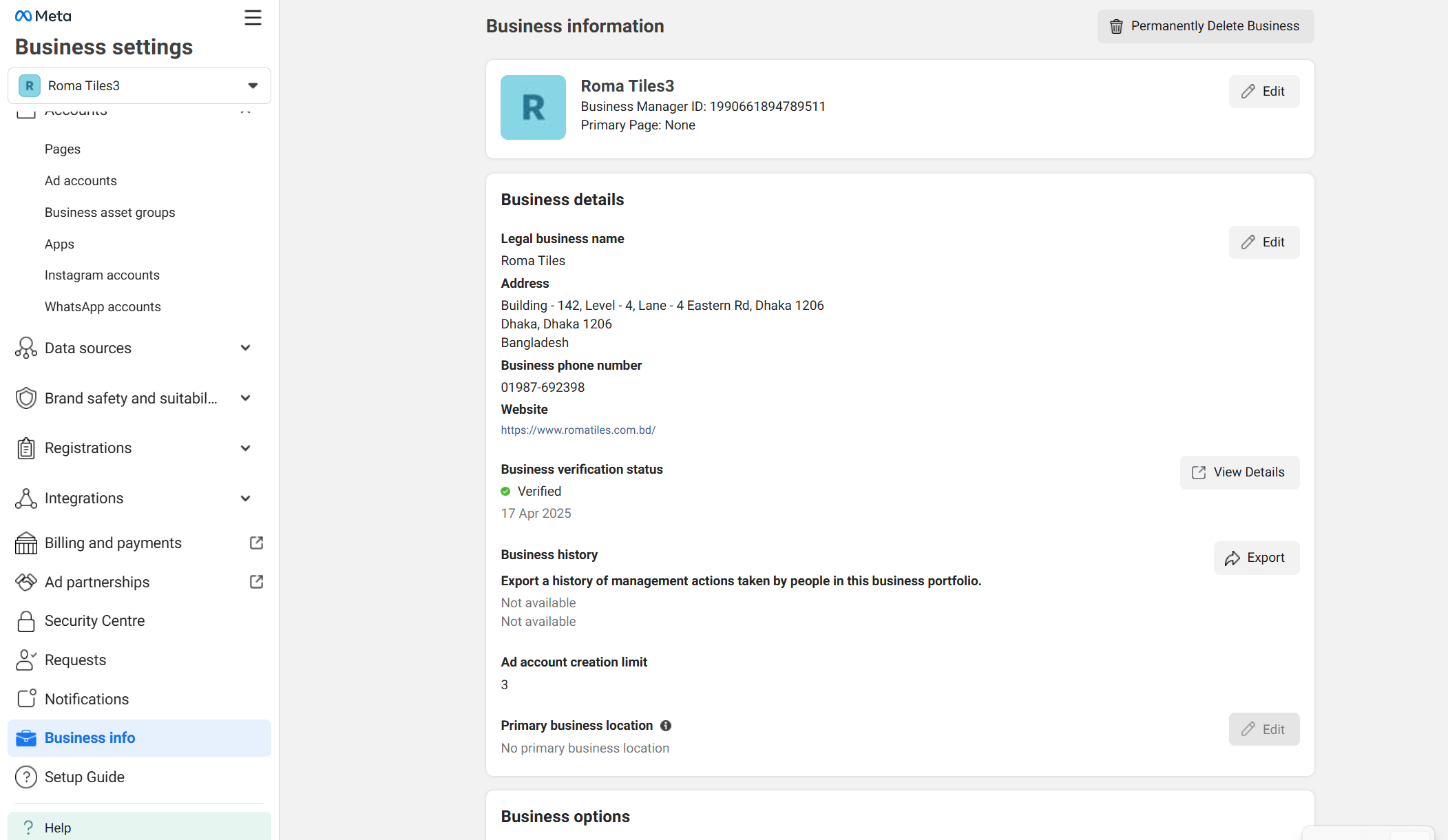The image size is (1448, 840).
Task: Click Permanently Delete Business button
Action: coord(1205,26)
